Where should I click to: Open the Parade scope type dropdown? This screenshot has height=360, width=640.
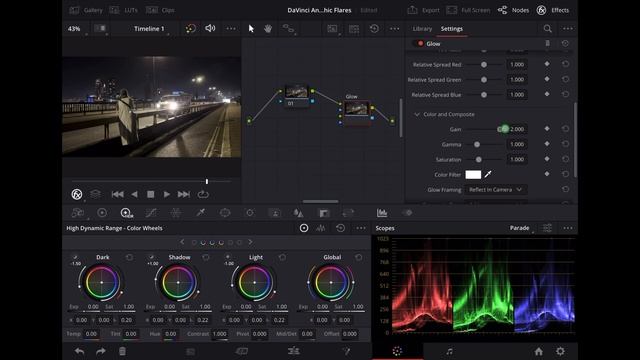(x=521, y=228)
